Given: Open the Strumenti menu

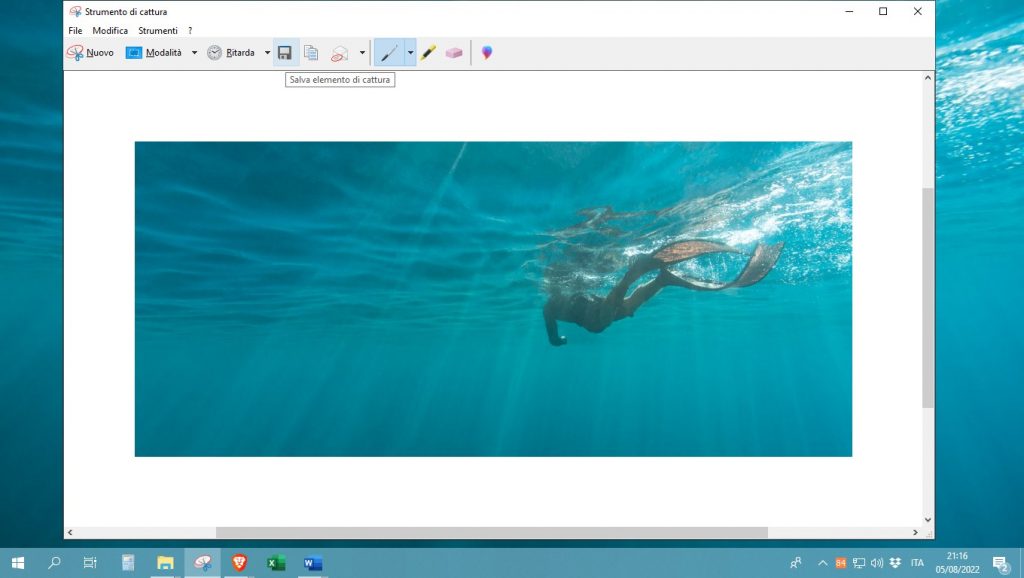Looking at the screenshot, I should click(158, 31).
